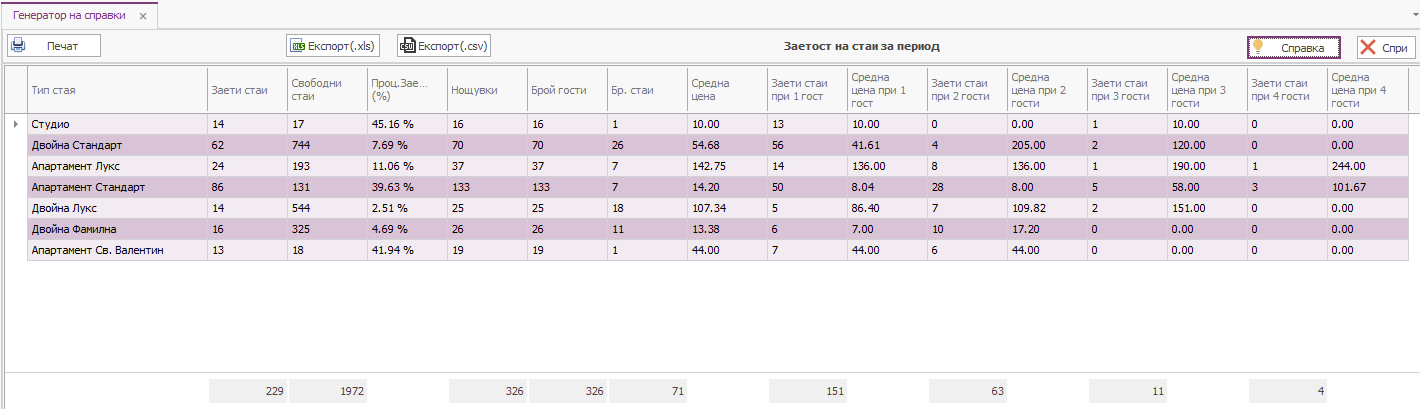Click the red X icon on Спри

pos(1367,47)
